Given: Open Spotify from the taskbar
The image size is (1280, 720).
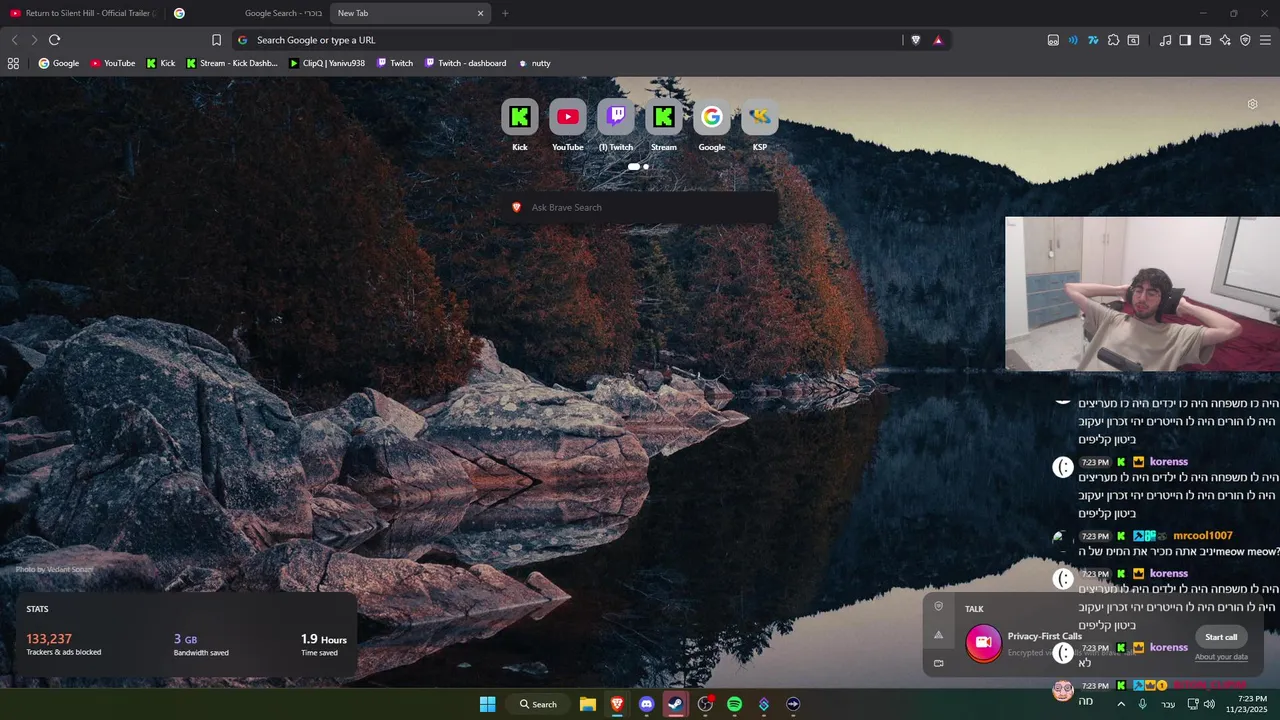Looking at the screenshot, I should [x=734, y=704].
